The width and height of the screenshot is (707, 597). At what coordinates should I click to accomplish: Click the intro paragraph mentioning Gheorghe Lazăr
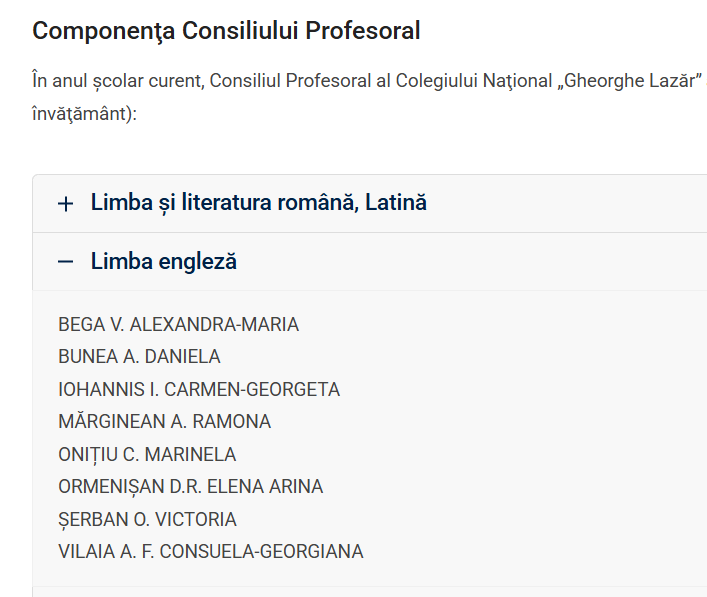pos(369,97)
